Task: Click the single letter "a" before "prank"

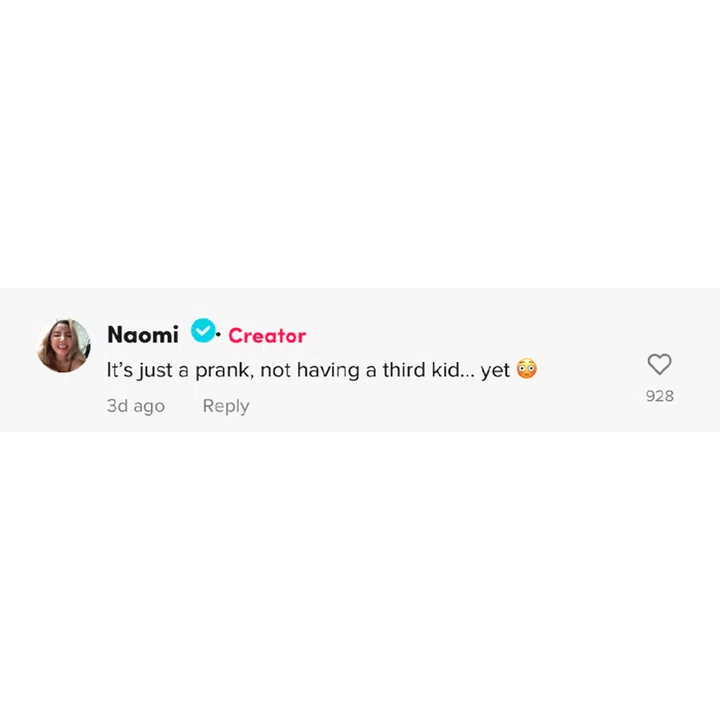Action: click(x=184, y=371)
